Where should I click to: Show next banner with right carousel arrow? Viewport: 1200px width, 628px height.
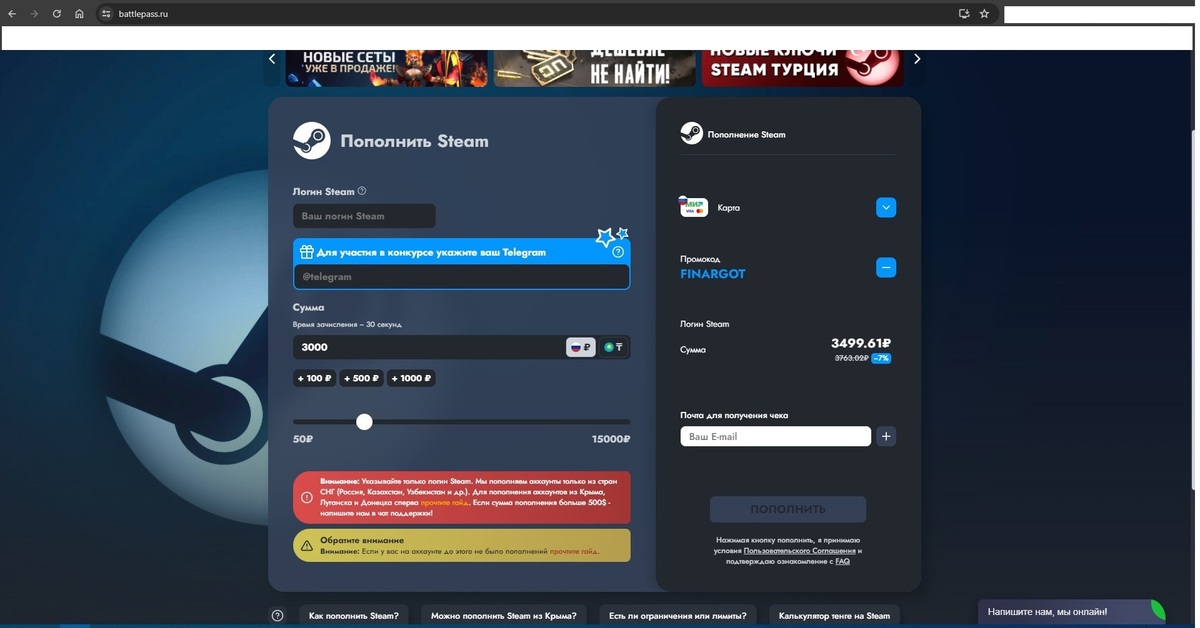(x=917, y=59)
